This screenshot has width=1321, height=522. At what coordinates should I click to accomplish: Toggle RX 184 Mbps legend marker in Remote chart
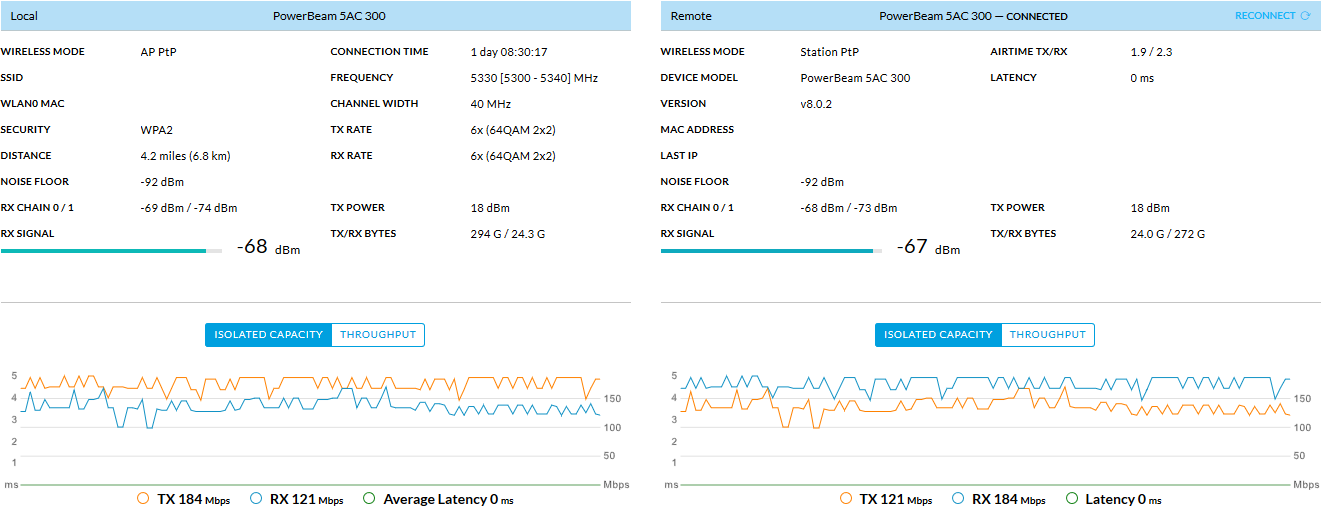point(958,498)
